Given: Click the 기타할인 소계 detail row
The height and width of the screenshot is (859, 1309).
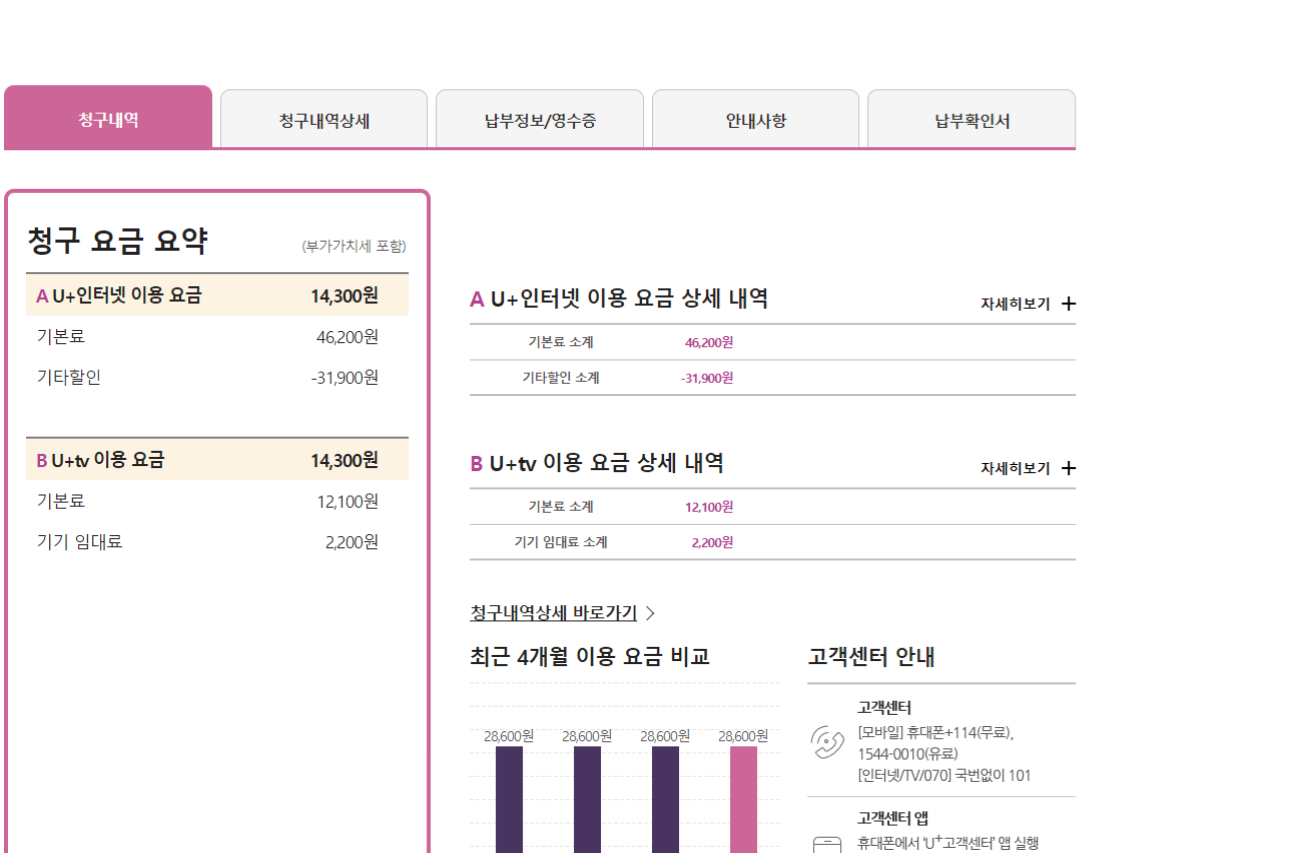Looking at the screenshot, I should click(x=773, y=378).
